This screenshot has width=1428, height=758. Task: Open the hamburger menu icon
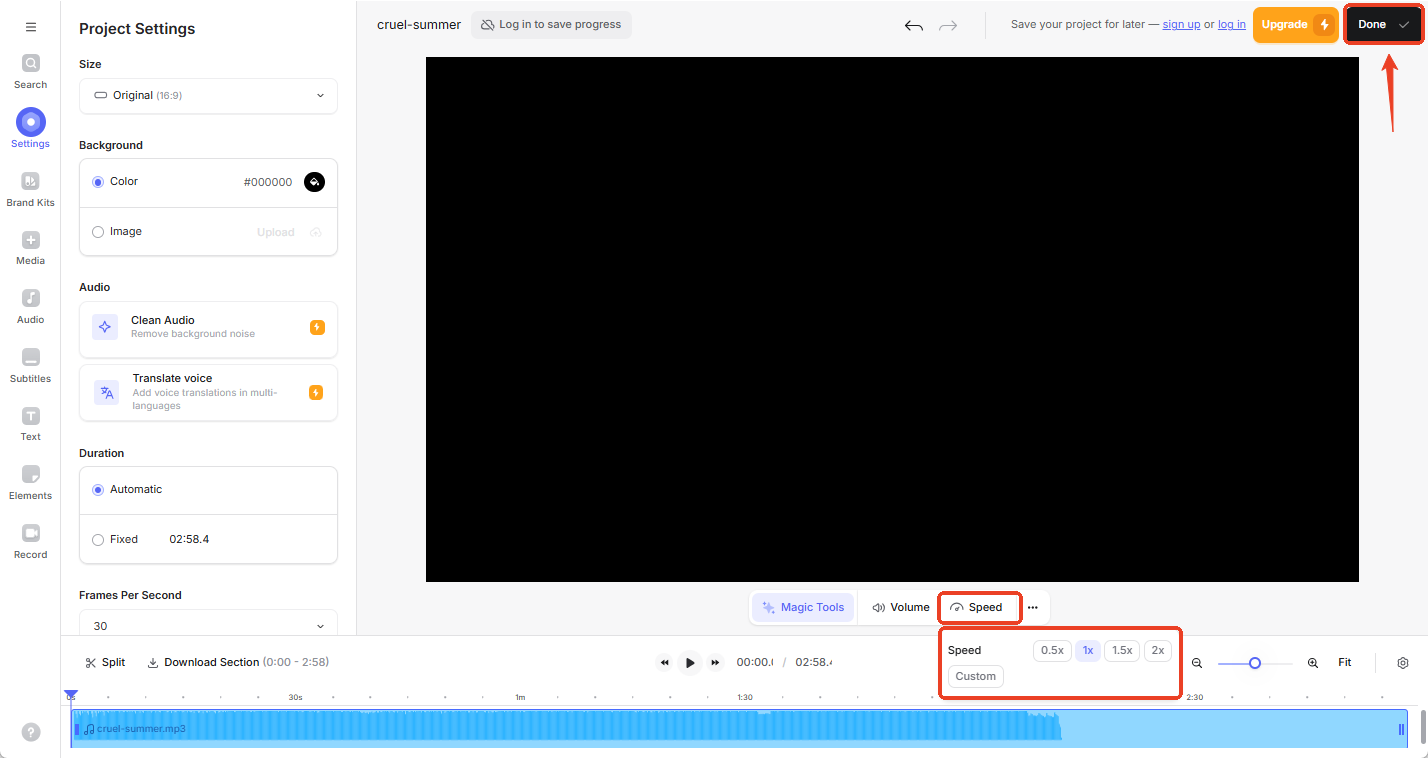tap(30, 27)
